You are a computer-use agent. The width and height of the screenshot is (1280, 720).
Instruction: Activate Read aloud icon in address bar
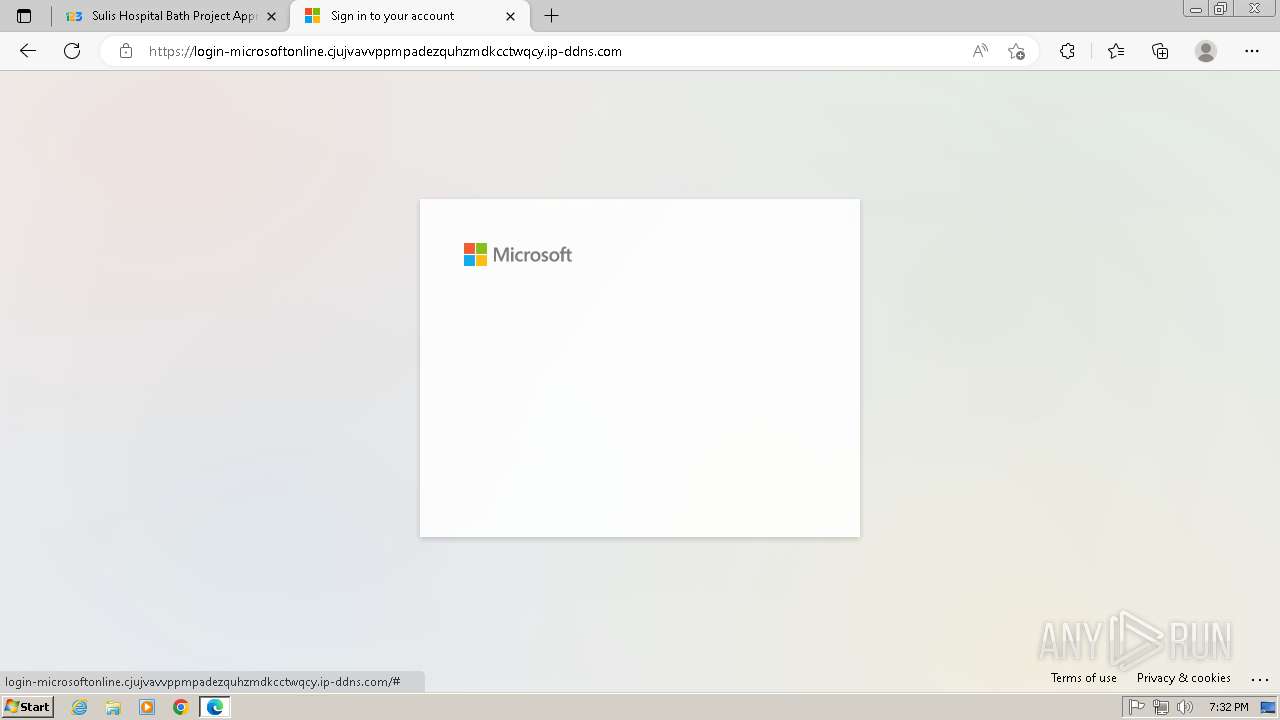coord(980,51)
